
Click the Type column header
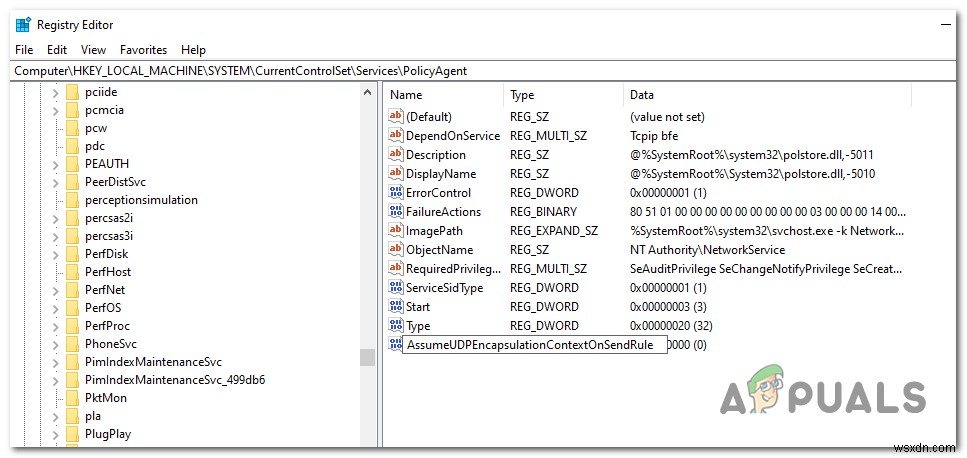tap(522, 95)
